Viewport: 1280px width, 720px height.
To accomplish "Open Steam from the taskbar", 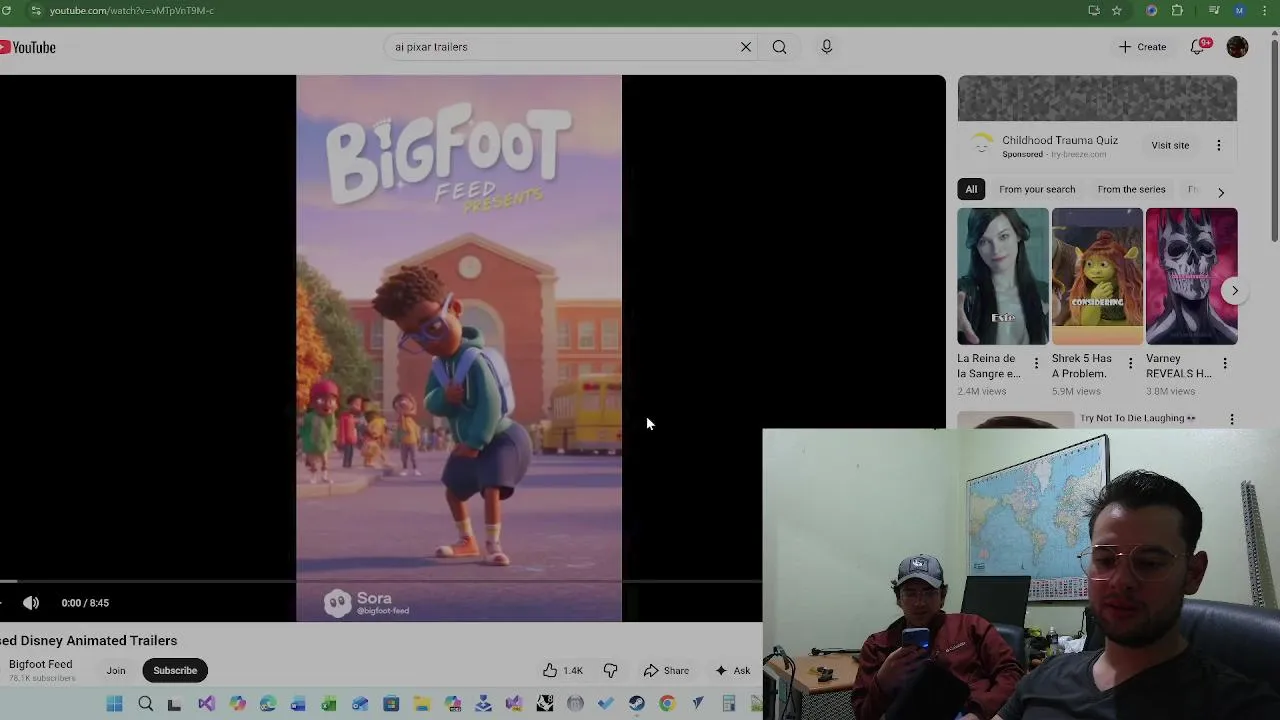I will click(637, 704).
